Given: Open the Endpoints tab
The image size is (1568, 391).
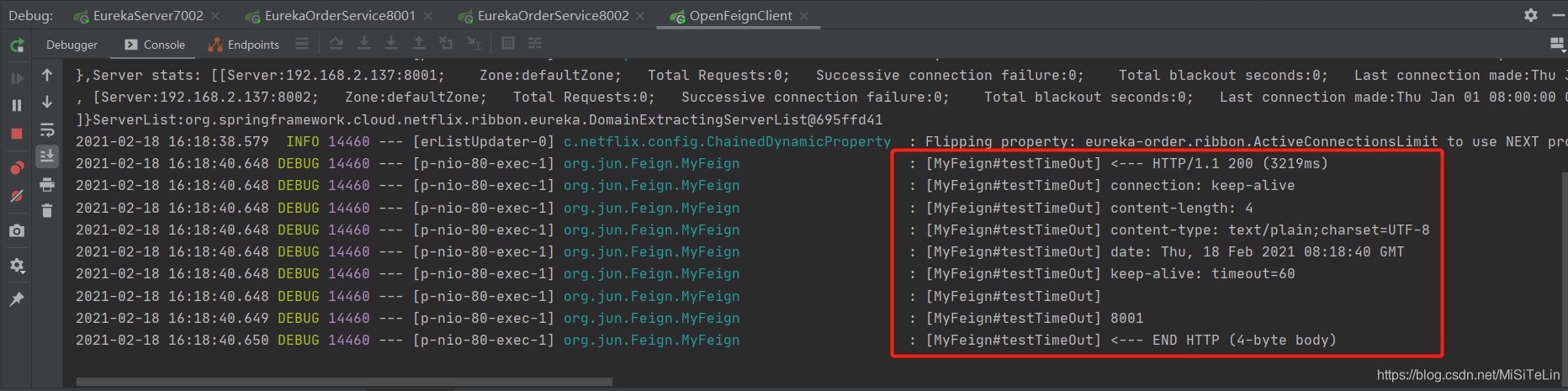Looking at the screenshot, I should 244,45.
